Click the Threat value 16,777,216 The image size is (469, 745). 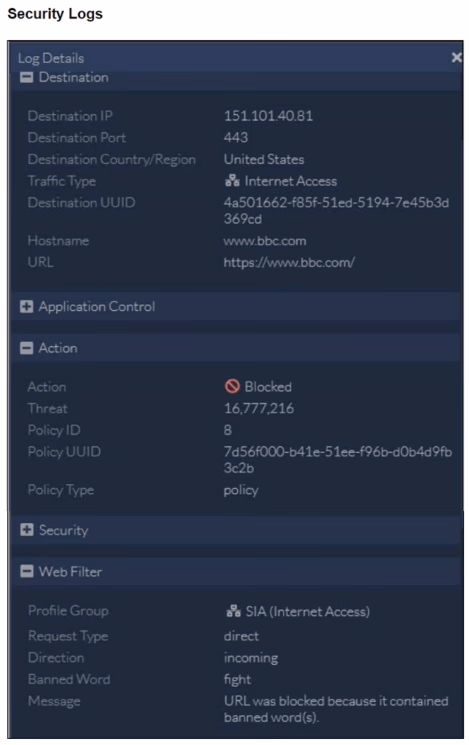tap(258, 409)
